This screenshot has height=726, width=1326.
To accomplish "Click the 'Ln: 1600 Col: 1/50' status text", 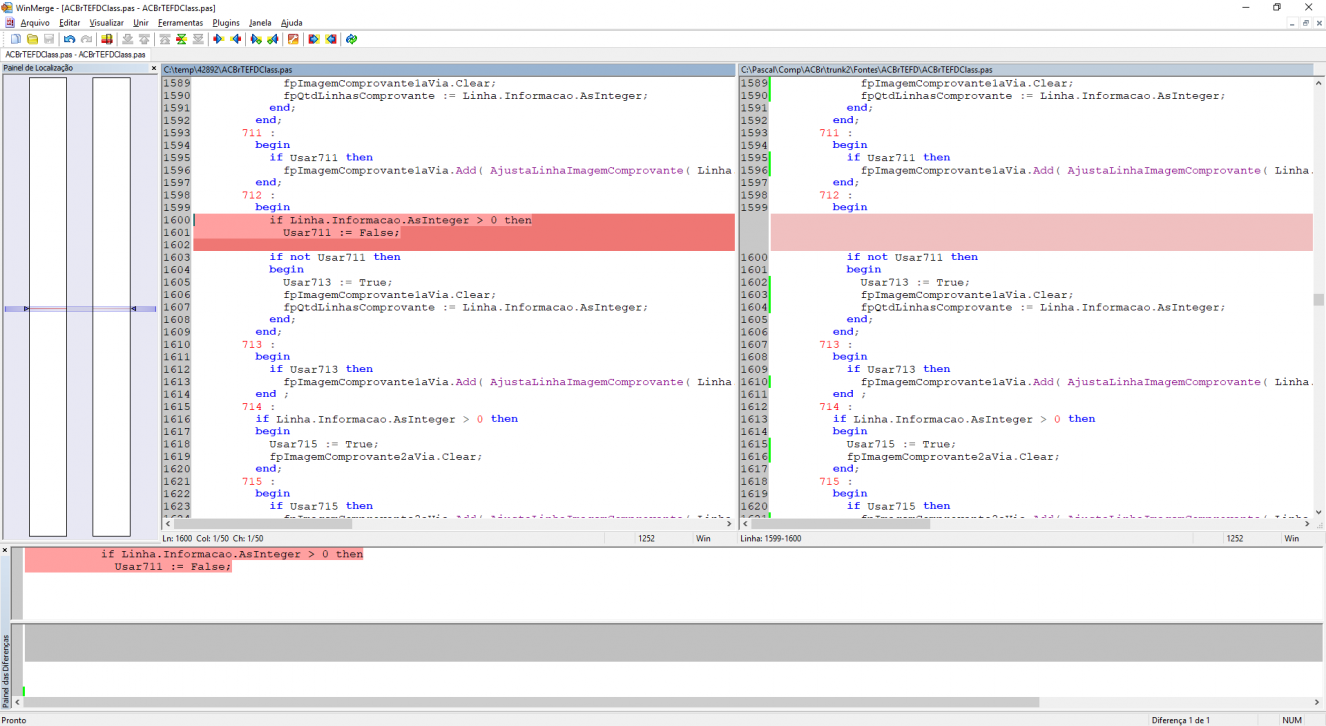I will pos(213,538).
